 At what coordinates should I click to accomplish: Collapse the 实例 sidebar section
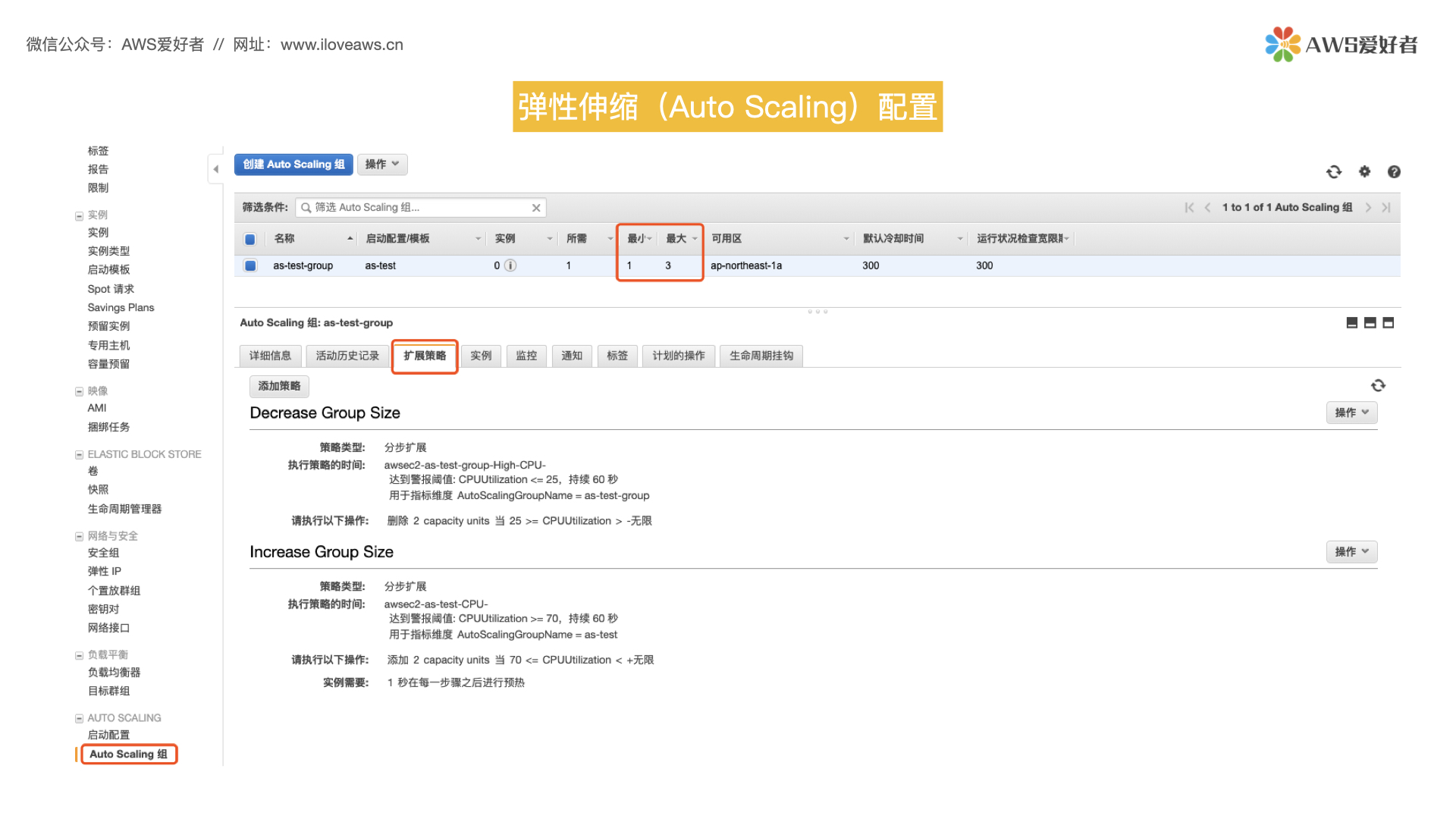[x=79, y=216]
